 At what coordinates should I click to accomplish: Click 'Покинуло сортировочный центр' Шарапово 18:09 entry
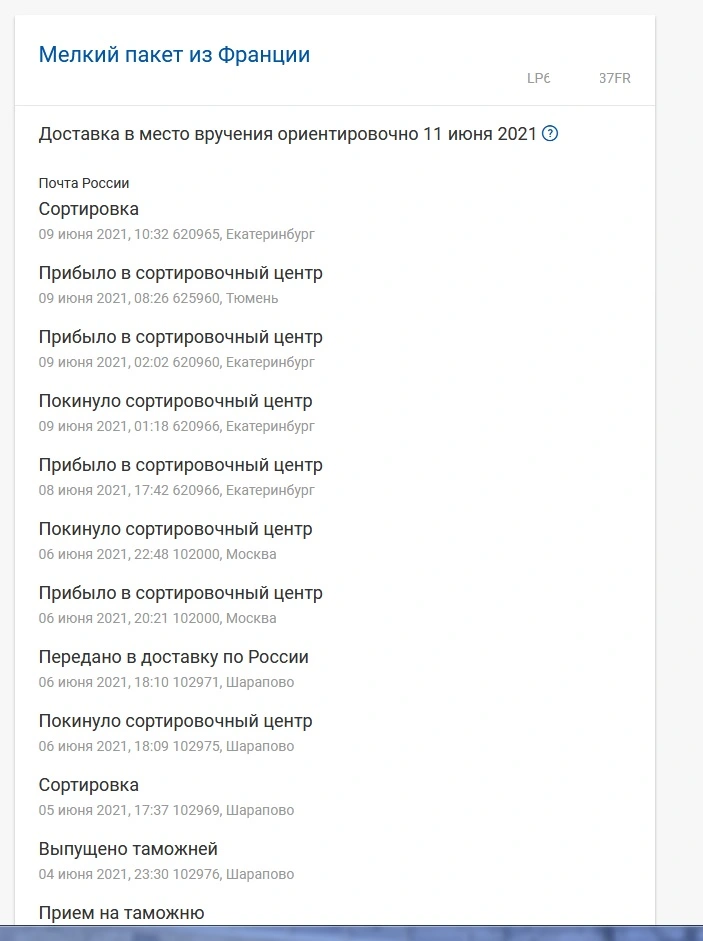point(175,721)
